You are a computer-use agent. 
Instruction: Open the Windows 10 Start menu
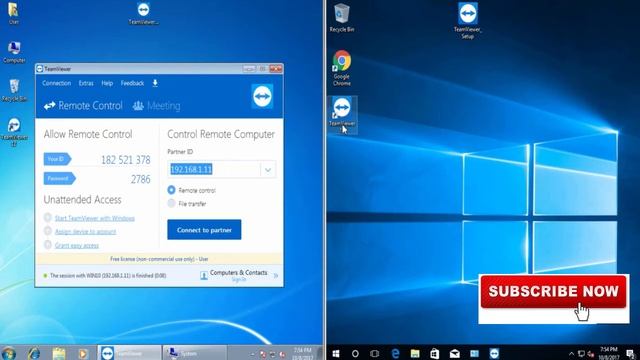[x=336, y=353]
